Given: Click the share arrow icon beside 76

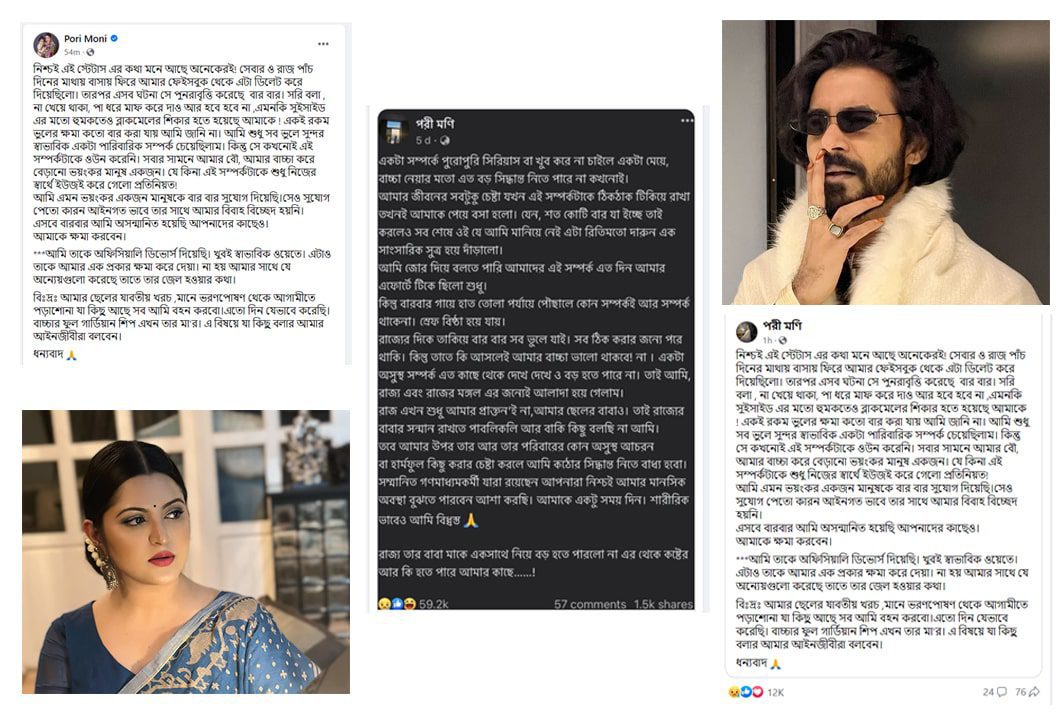Looking at the screenshot, I should click(x=1034, y=692).
